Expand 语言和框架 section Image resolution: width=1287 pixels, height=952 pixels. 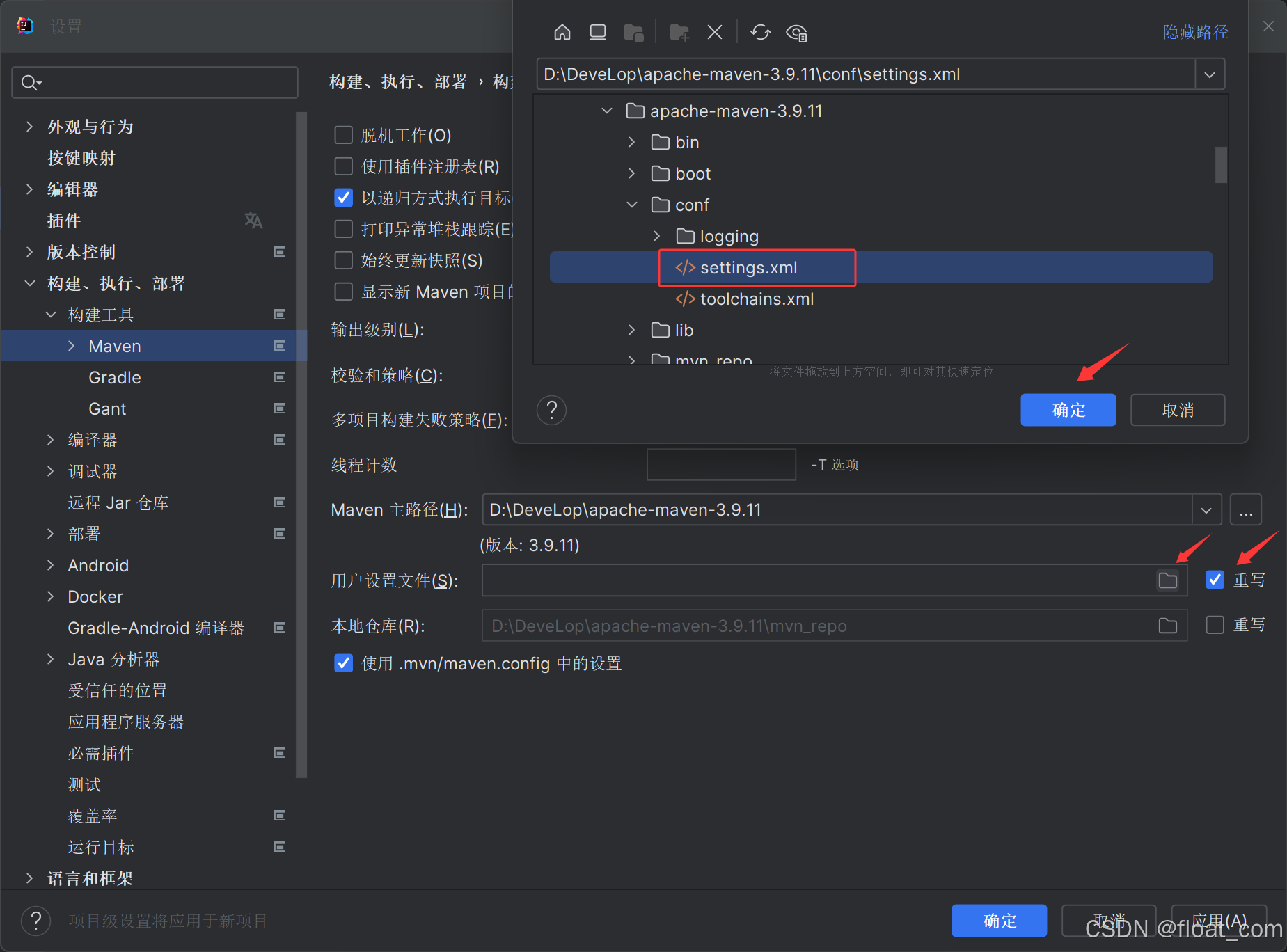(29, 878)
